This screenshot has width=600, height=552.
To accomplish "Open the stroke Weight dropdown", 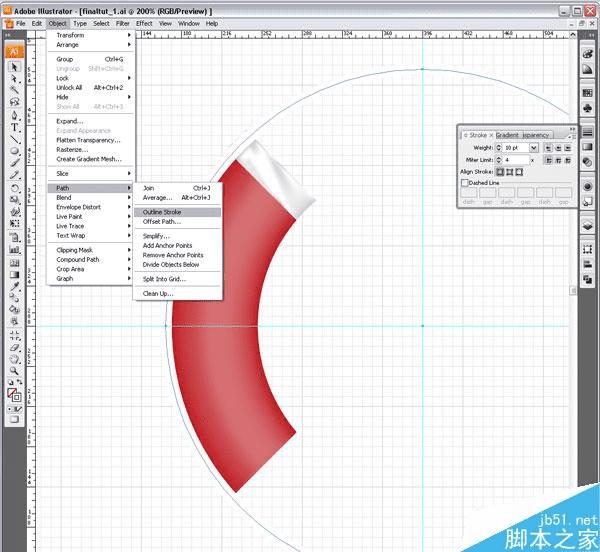I will pyautogui.click(x=534, y=148).
